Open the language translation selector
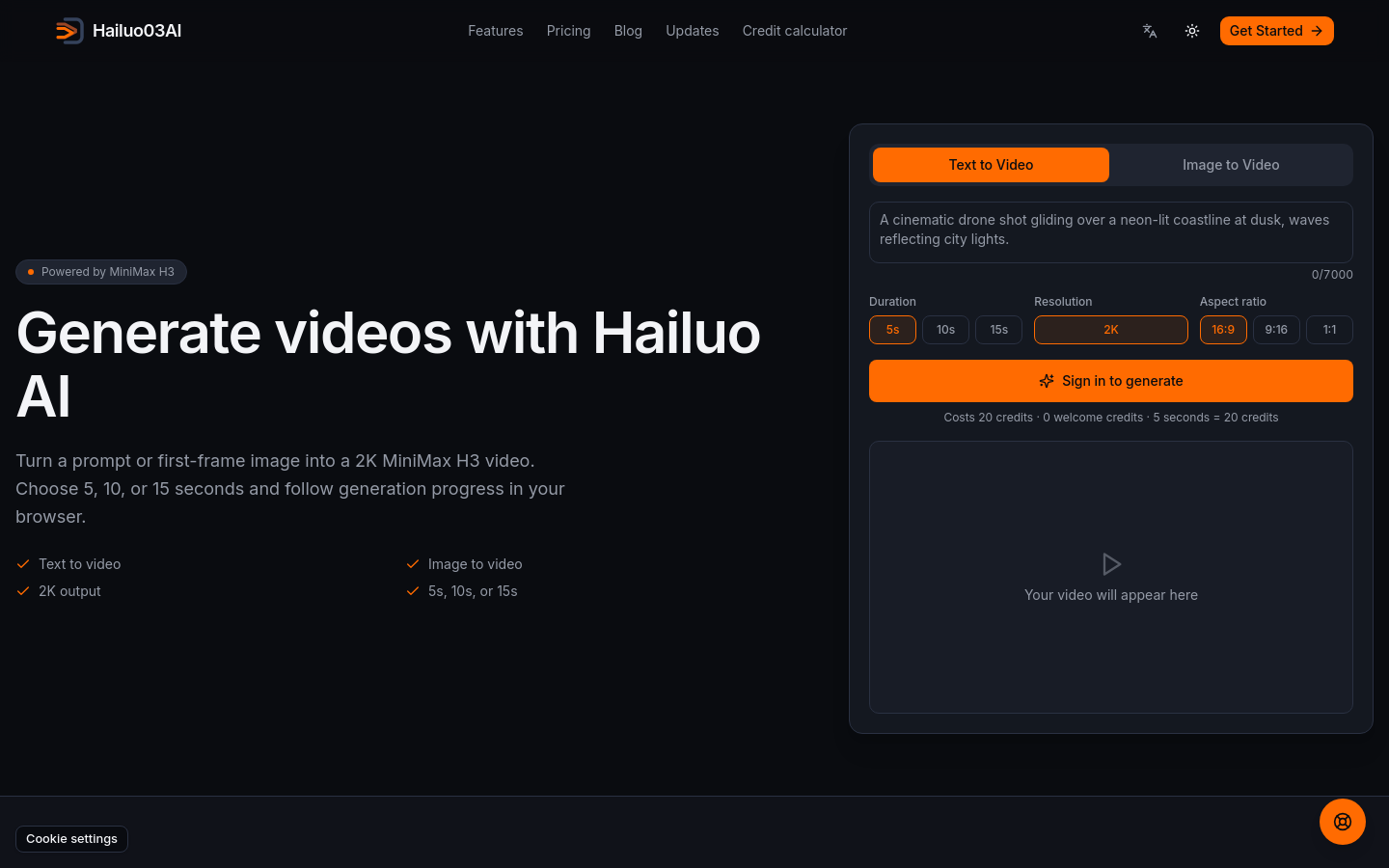Screen dimensions: 1389x868 pyautogui.click(x=1150, y=31)
